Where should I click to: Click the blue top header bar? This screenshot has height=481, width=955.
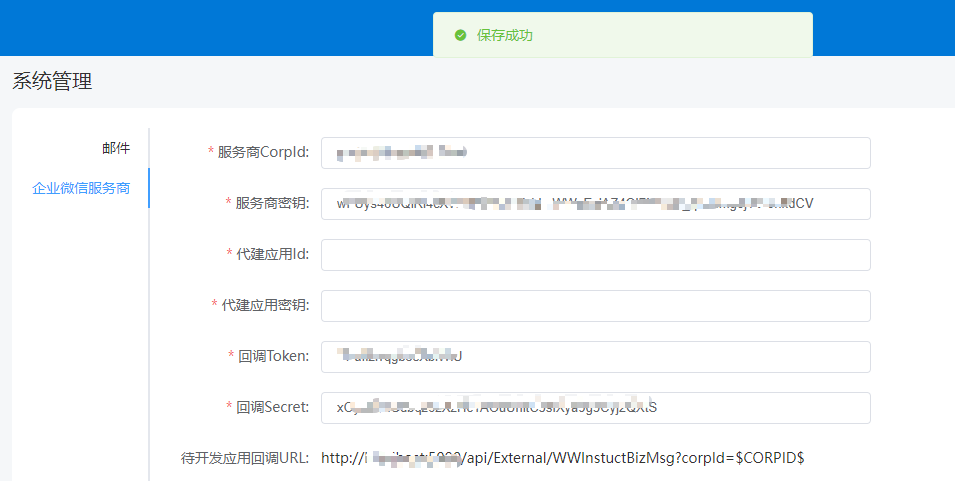point(200,28)
